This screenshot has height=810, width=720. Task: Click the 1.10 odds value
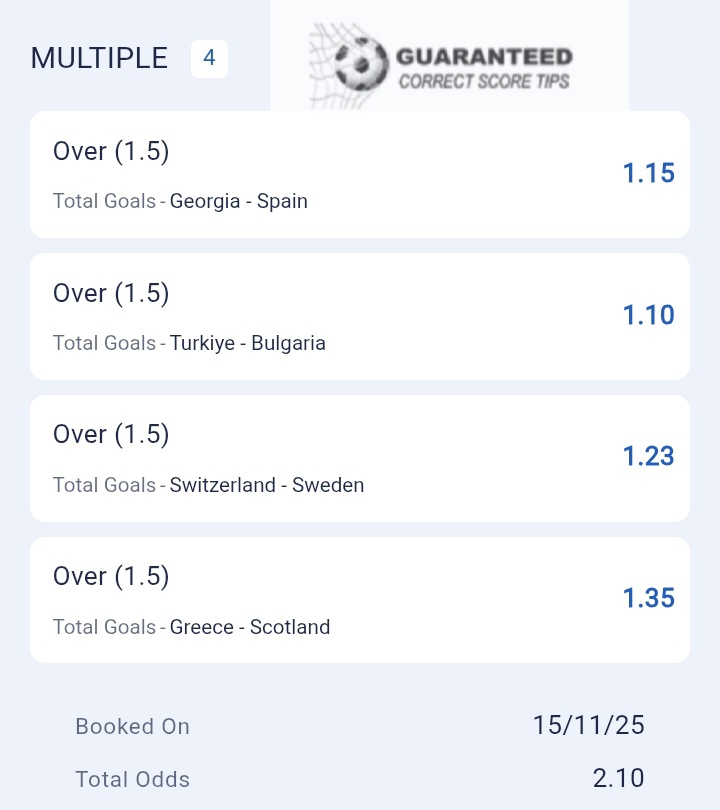(648, 316)
